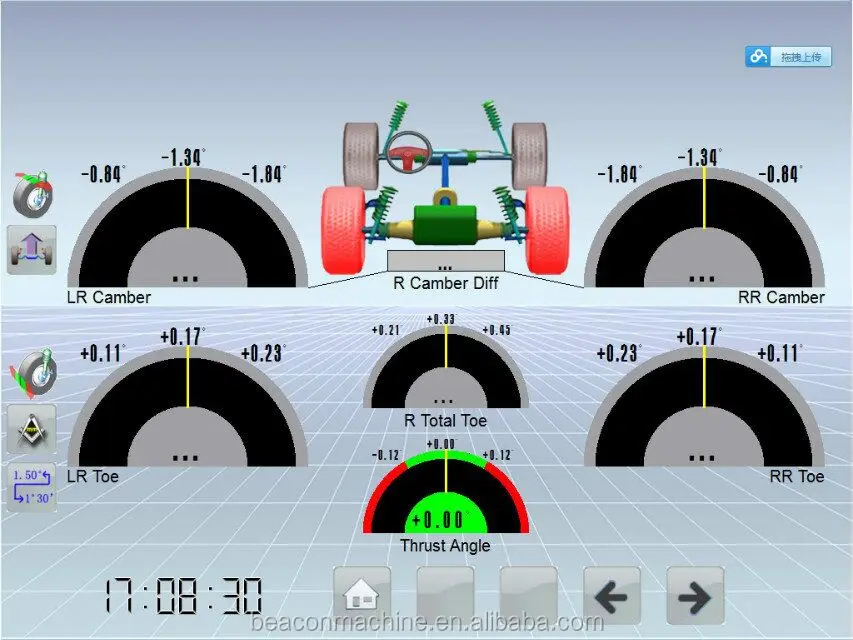Open the compass measurement tool icon
Image resolution: width=853 pixels, height=640 pixels.
32,429
